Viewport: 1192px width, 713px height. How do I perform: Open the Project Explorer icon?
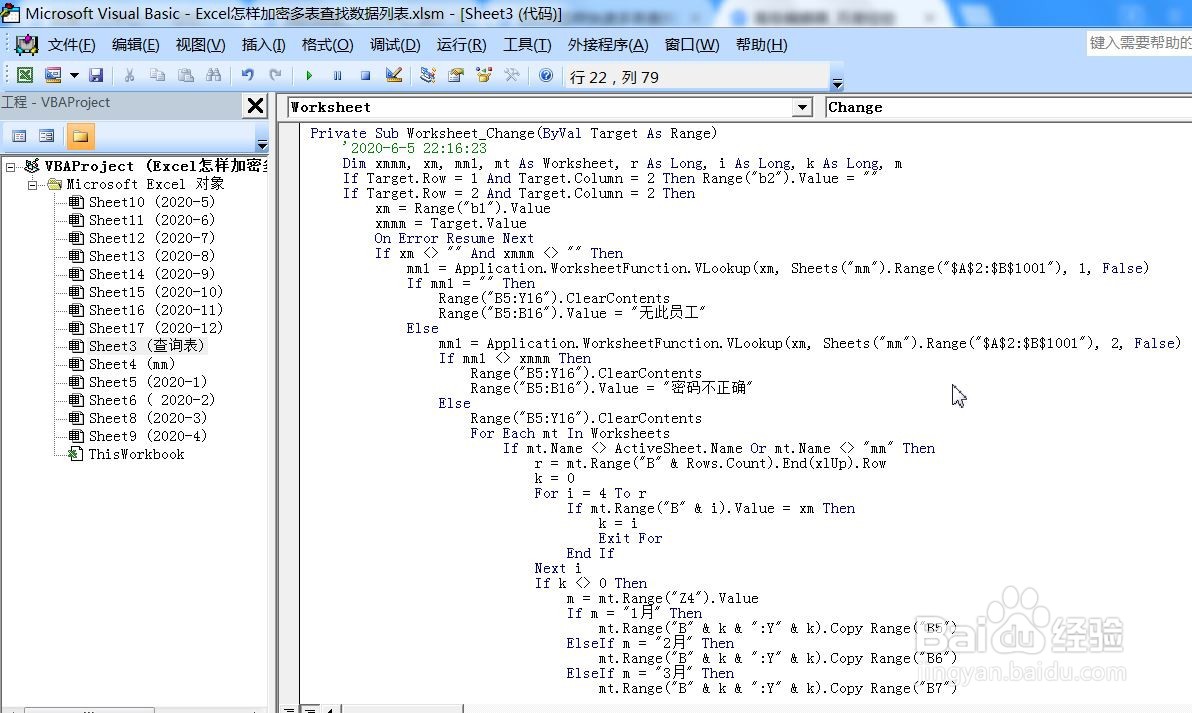click(x=428, y=75)
